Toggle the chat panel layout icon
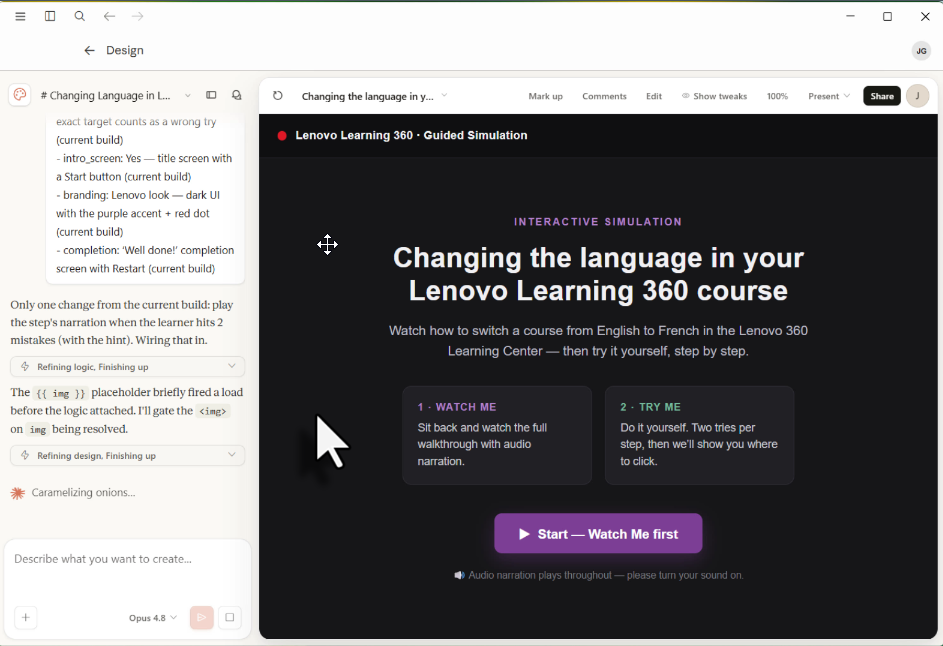The width and height of the screenshot is (943, 646). click(211, 95)
